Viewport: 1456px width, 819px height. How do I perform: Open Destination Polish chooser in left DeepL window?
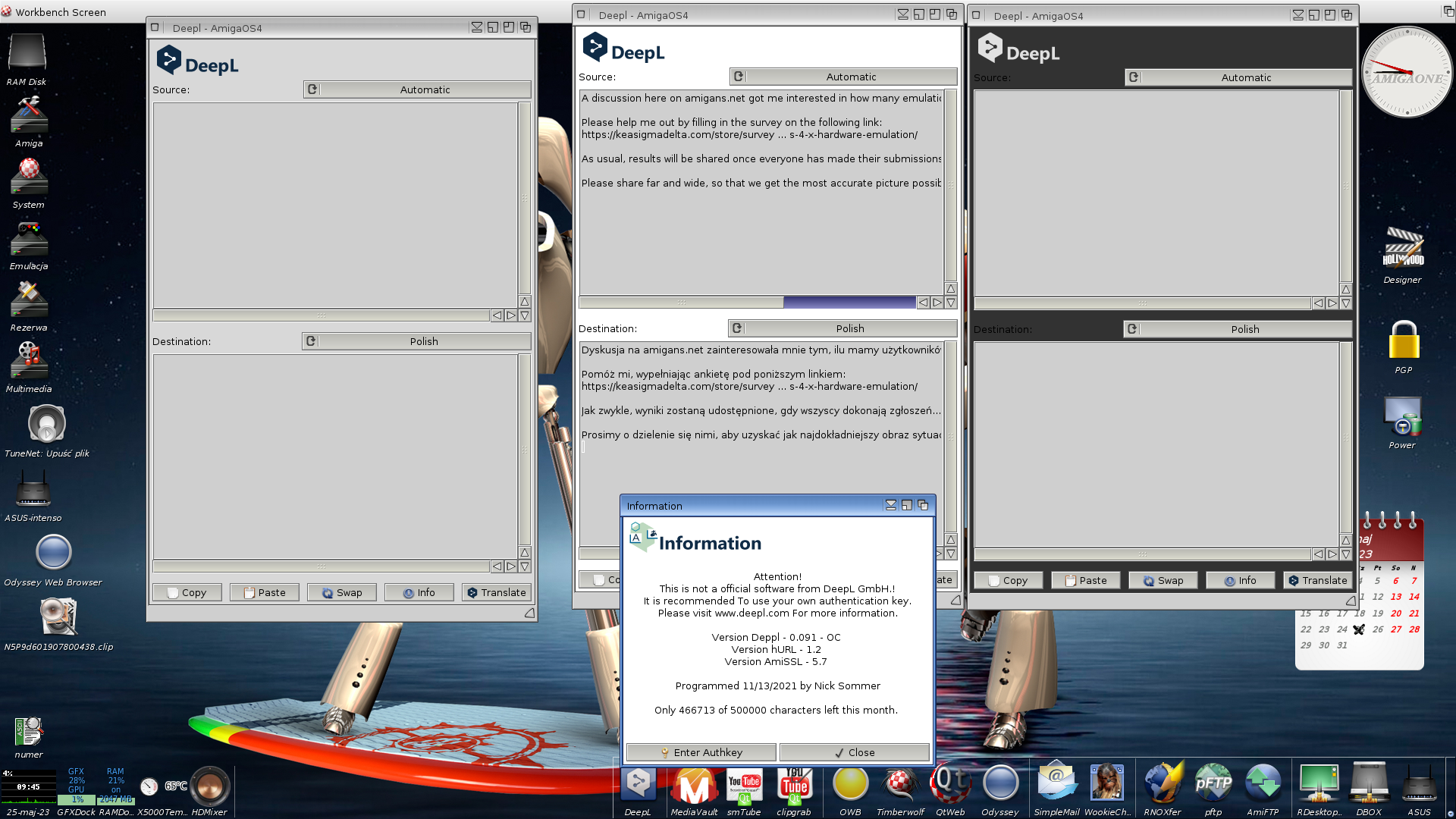(x=416, y=341)
